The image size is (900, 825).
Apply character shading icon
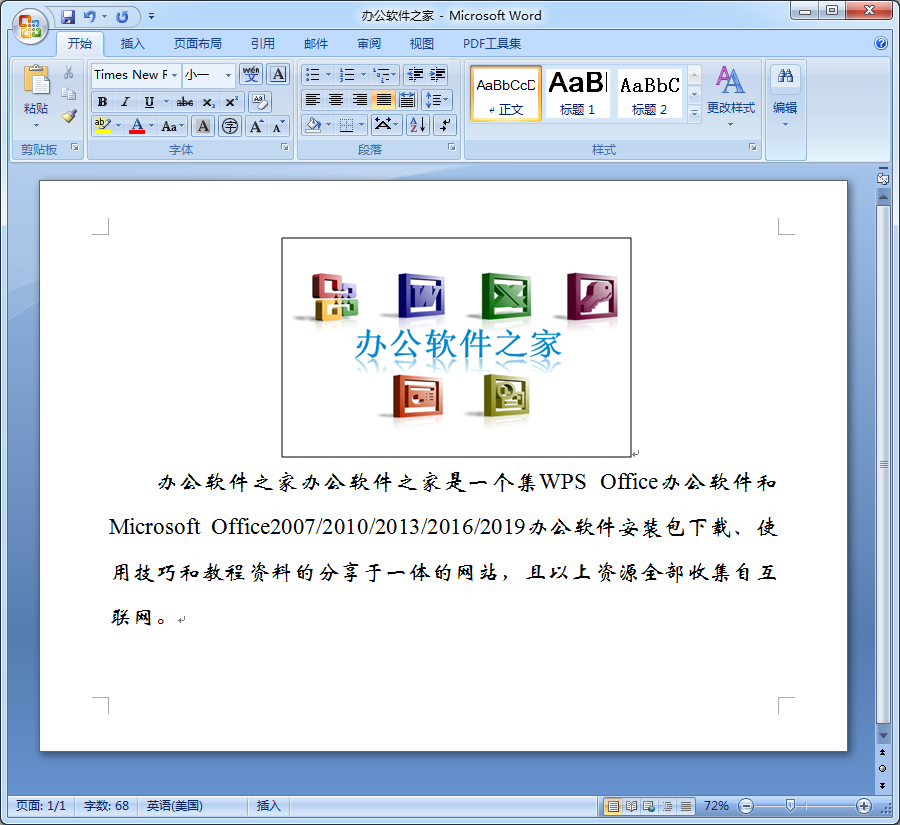click(203, 126)
